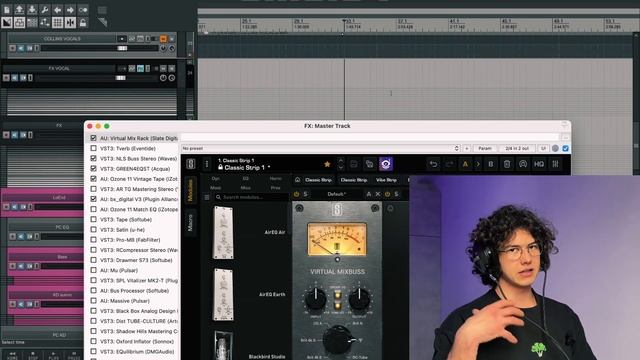
Task: Click the Open Project upload-arrow icon
Action: tap(19, 9)
